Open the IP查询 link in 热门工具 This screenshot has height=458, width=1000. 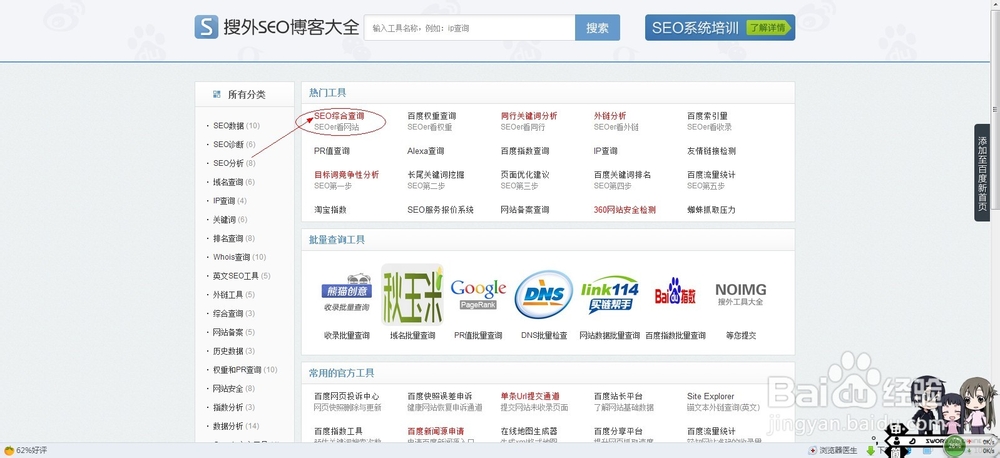tap(605, 151)
